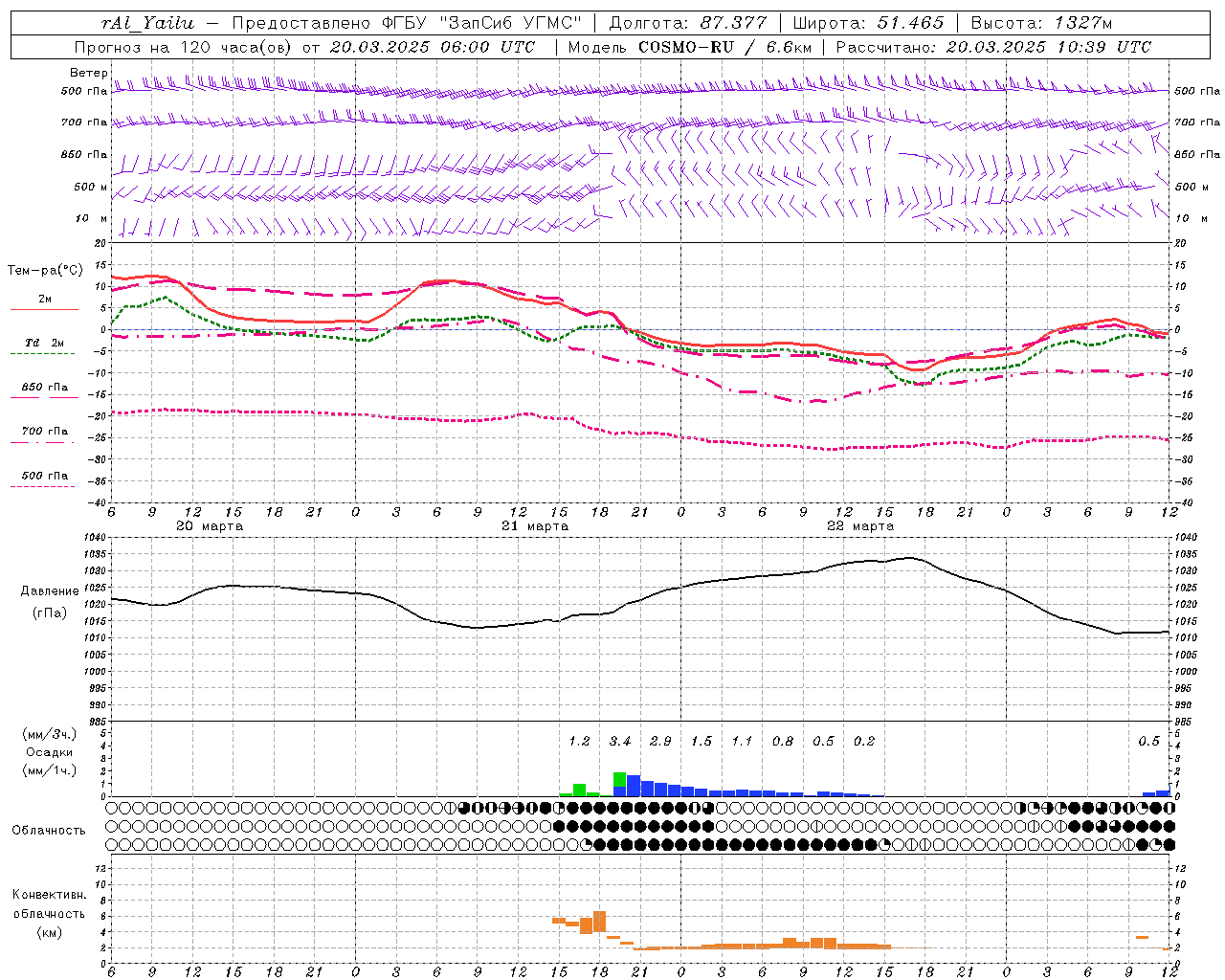Viewport: 1225px width, 980px height.
Task: Click the 1.2 precipitation total value
Action: [x=579, y=742]
